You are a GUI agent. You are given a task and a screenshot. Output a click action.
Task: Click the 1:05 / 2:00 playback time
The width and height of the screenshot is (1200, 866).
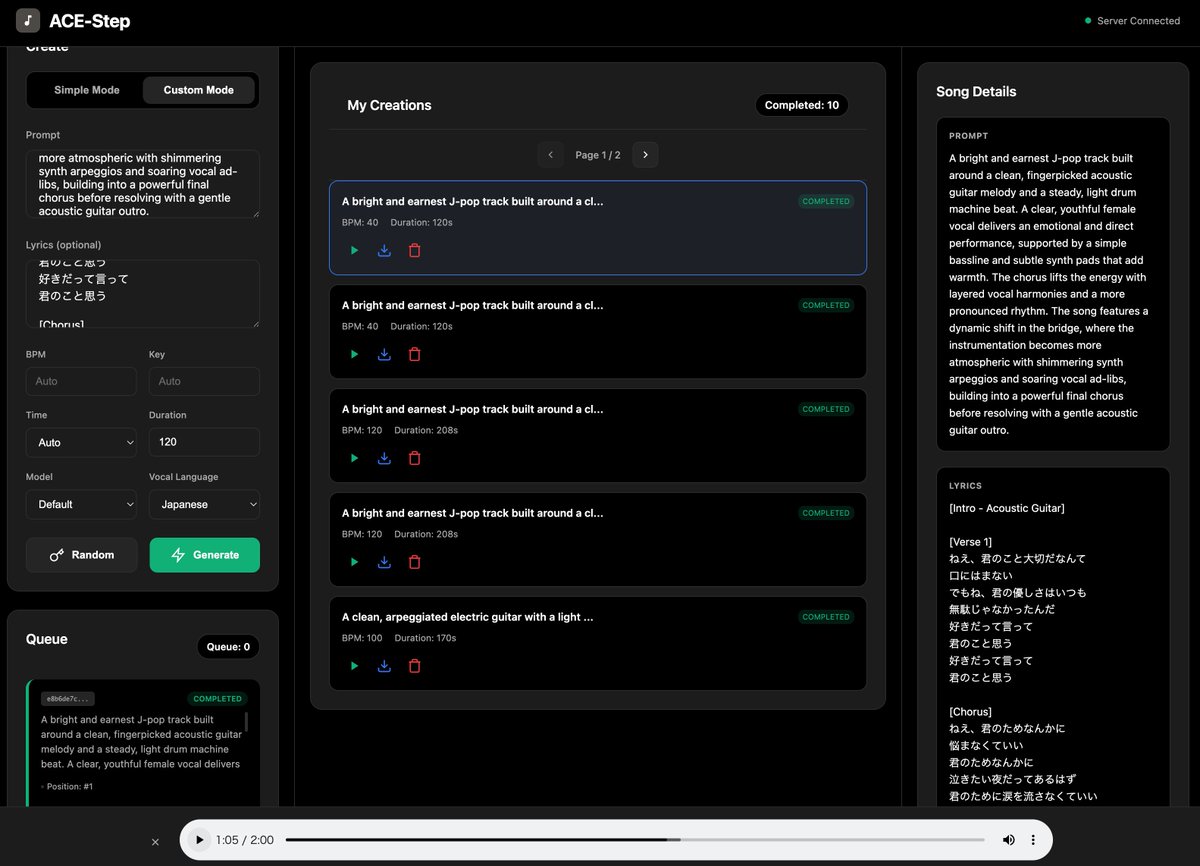(244, 840)
